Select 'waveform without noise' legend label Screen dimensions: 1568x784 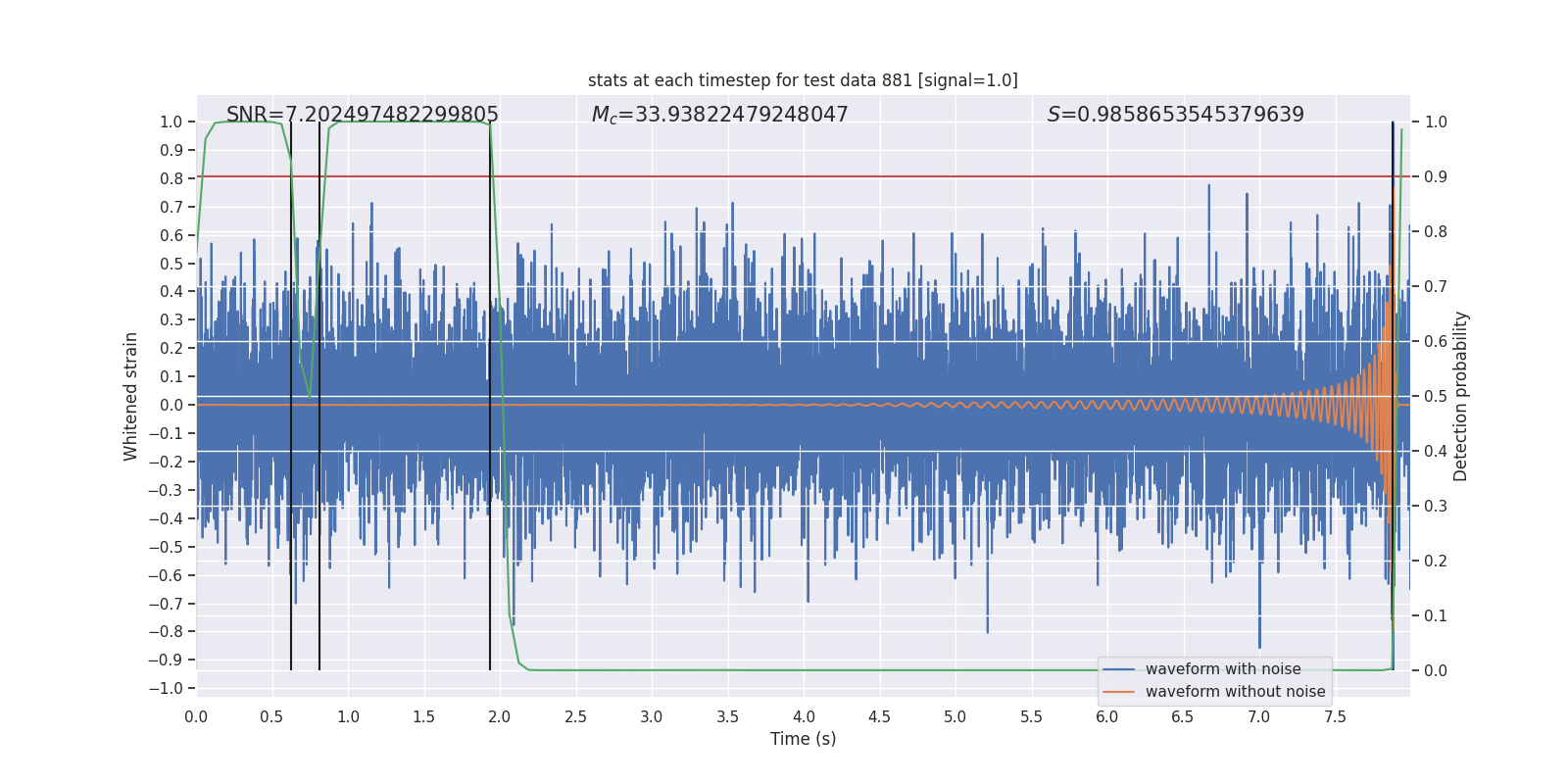pyautogui.click(x=1235, y=692)
